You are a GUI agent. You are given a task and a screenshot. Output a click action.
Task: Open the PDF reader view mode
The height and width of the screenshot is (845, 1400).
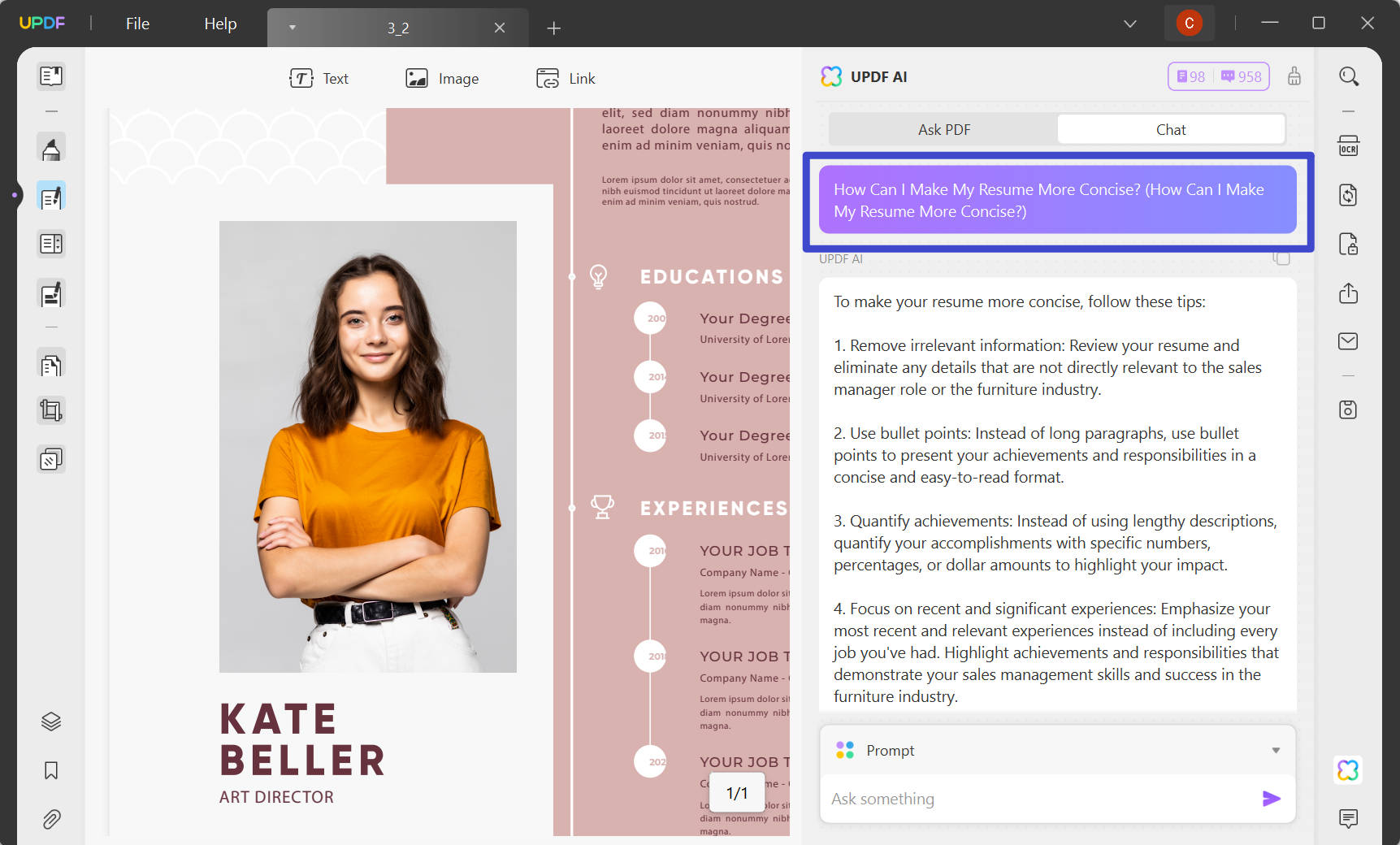(x=51, y=76)
